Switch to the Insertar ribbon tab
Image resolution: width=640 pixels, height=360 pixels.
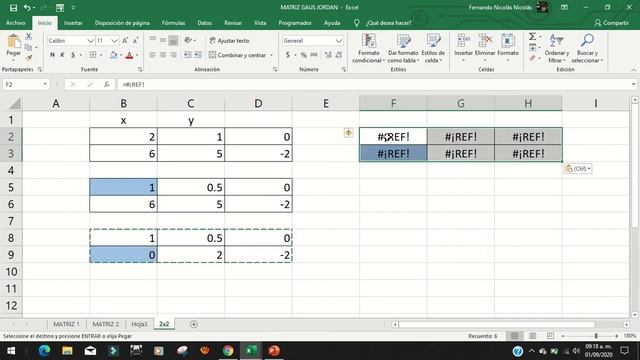pyautogui.click(x=73, y=23)
